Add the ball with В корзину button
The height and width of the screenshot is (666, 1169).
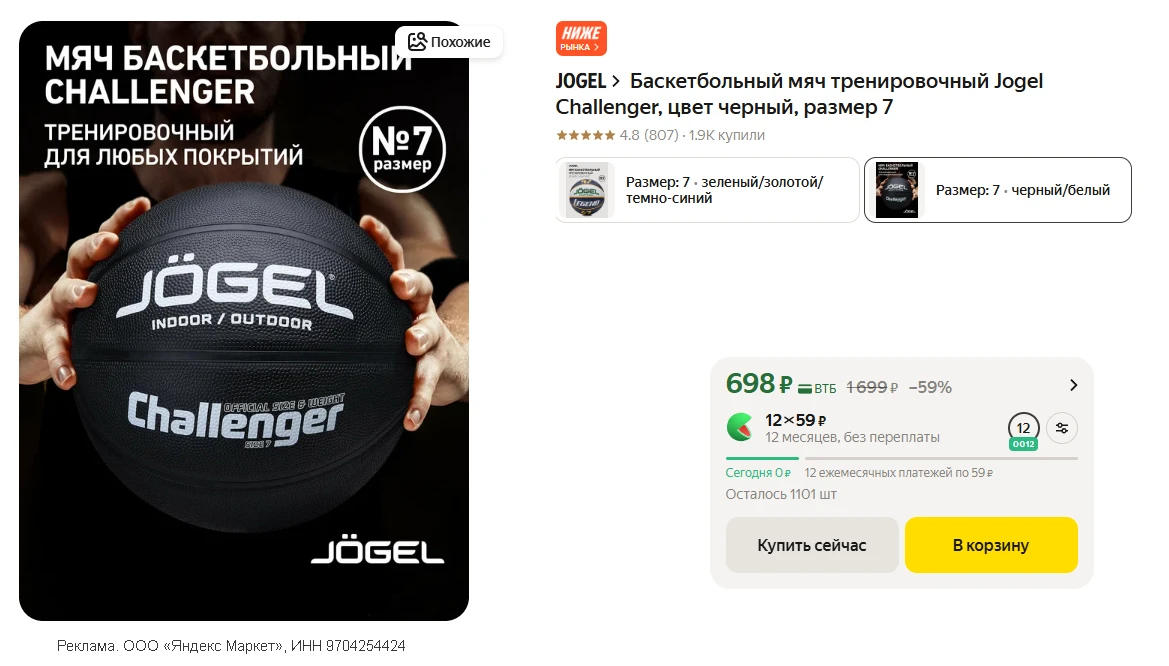click(991, 545)
